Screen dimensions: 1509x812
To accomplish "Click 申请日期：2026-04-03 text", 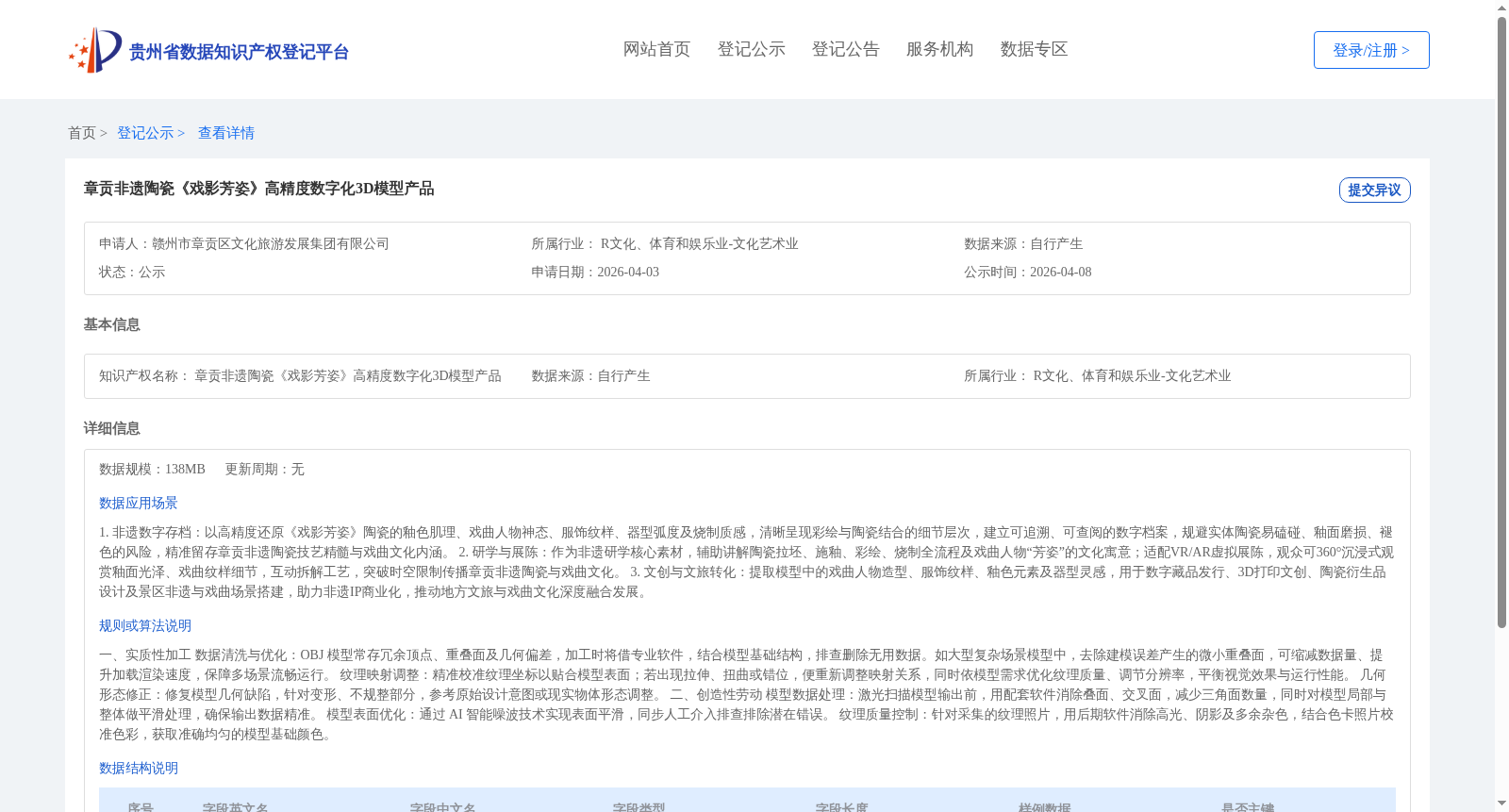I will (595, 272).
